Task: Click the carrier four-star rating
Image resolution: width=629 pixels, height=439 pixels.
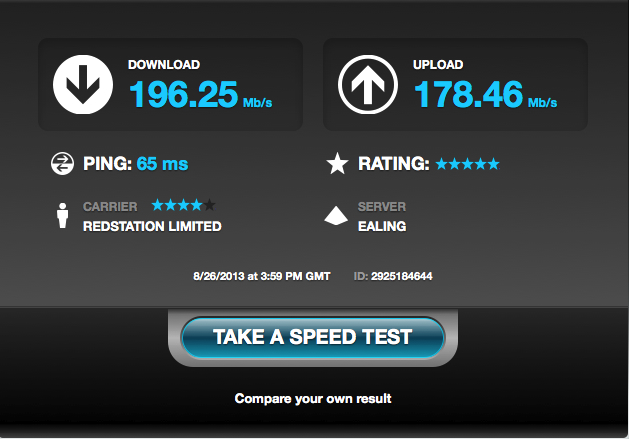Action: (x=184, y=205)
